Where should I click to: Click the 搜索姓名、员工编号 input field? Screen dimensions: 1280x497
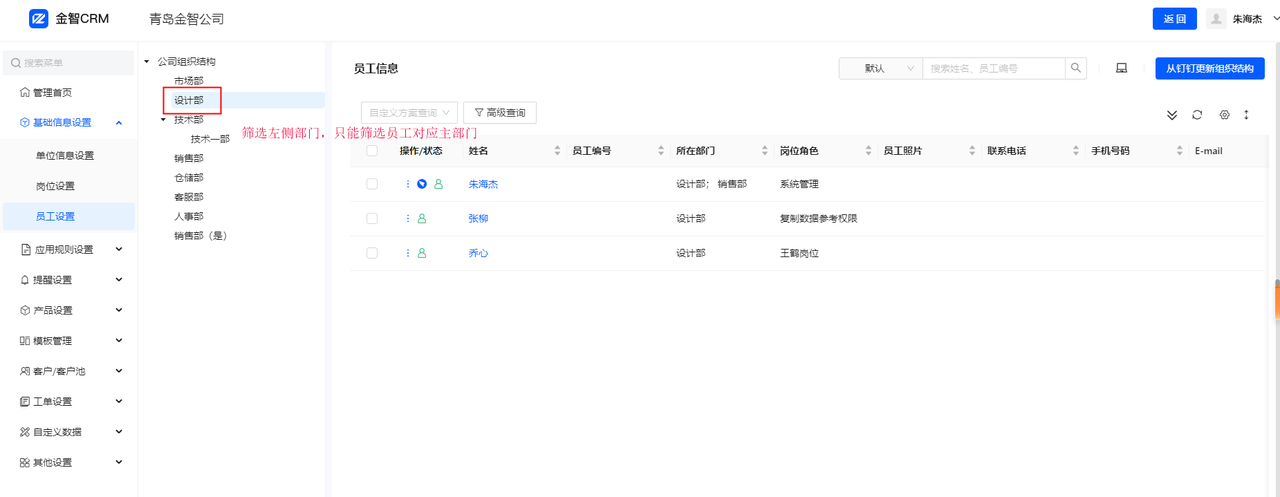(994, 68)
